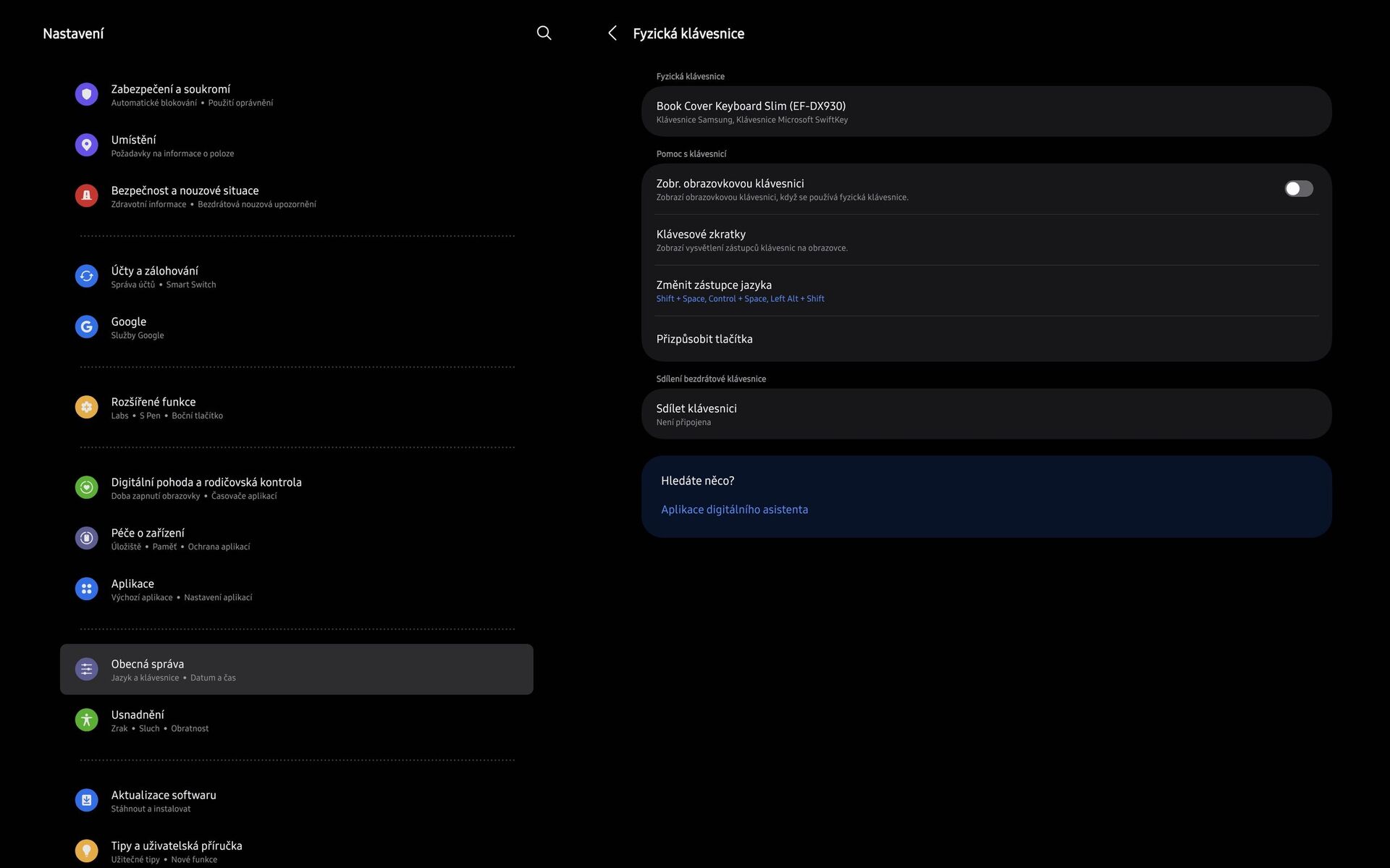
Task: Go back using the left arrow icon
Action: pos(612,33)
